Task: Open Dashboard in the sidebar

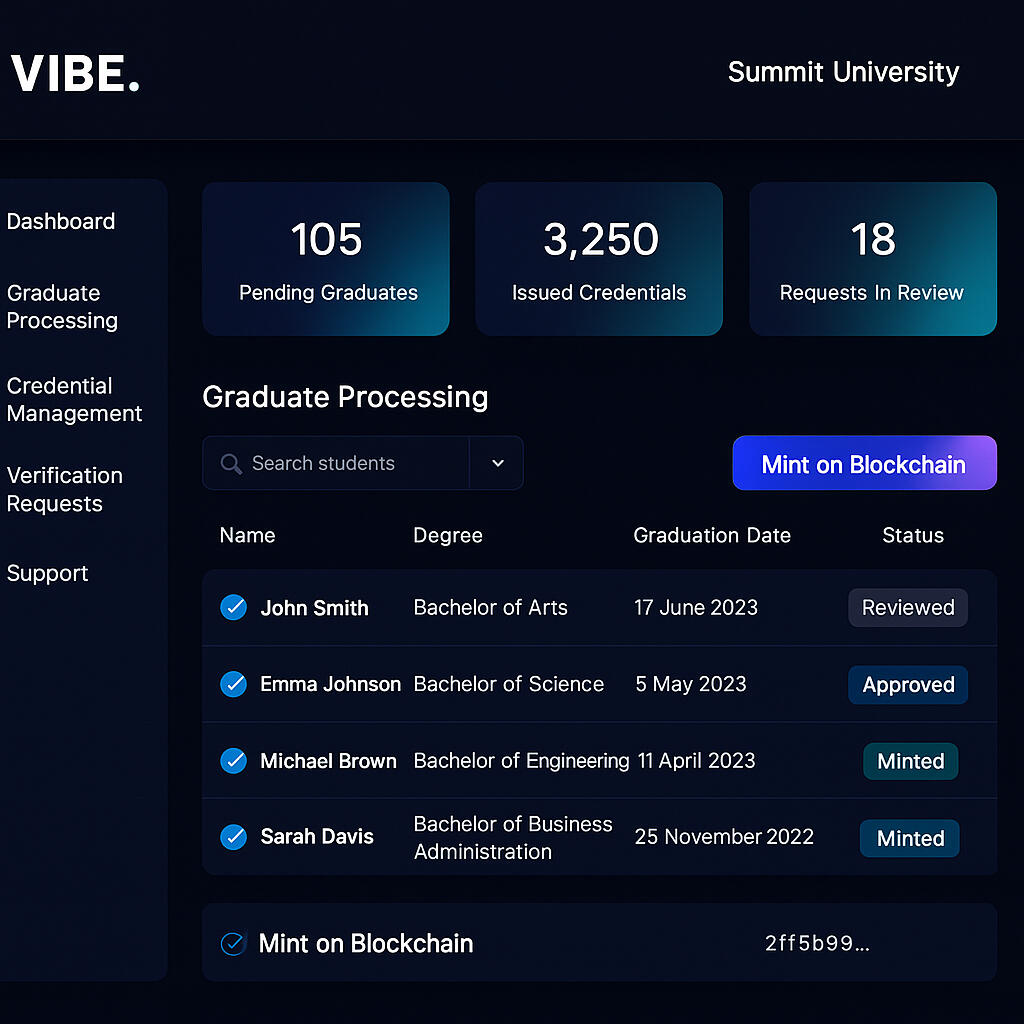Action: tap(61, 221)
